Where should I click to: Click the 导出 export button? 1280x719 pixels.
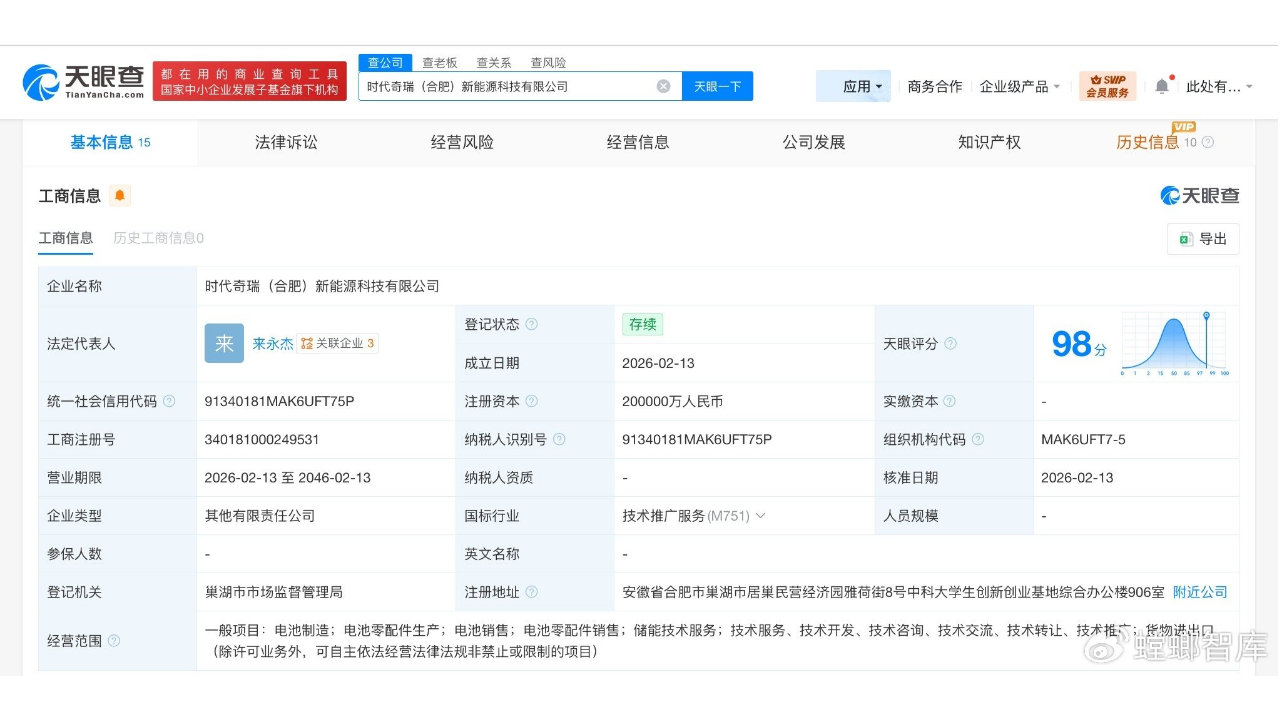click(1203, 239)
